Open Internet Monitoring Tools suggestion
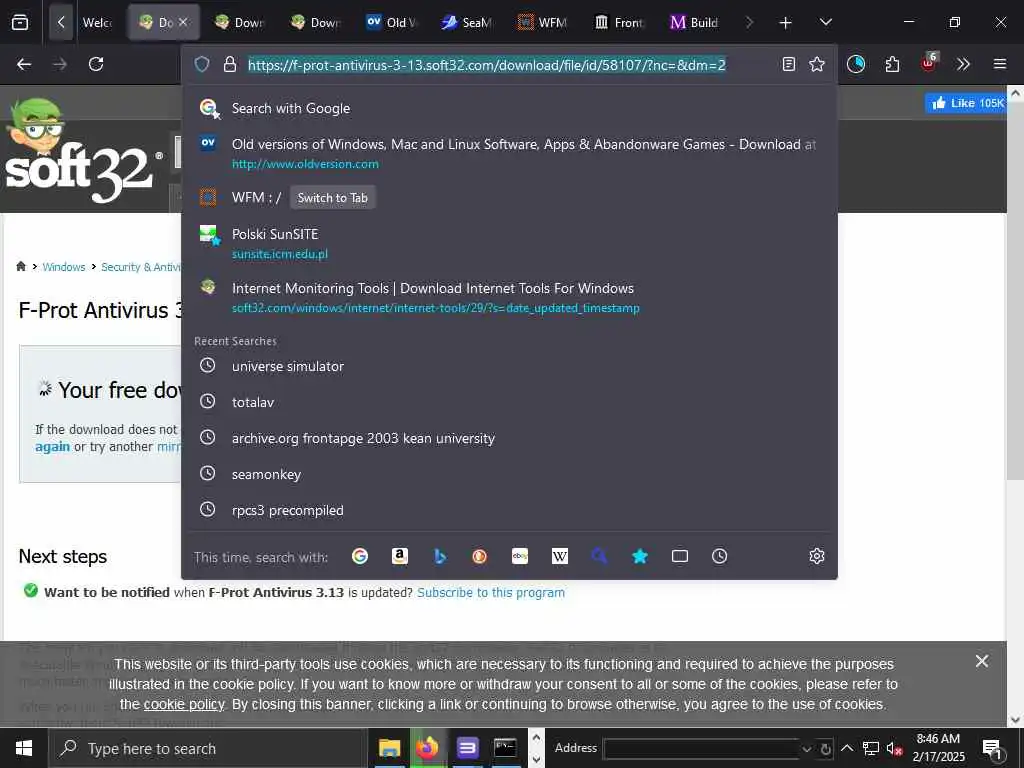This screenshot has width=1024, height=768. [509, 297]
